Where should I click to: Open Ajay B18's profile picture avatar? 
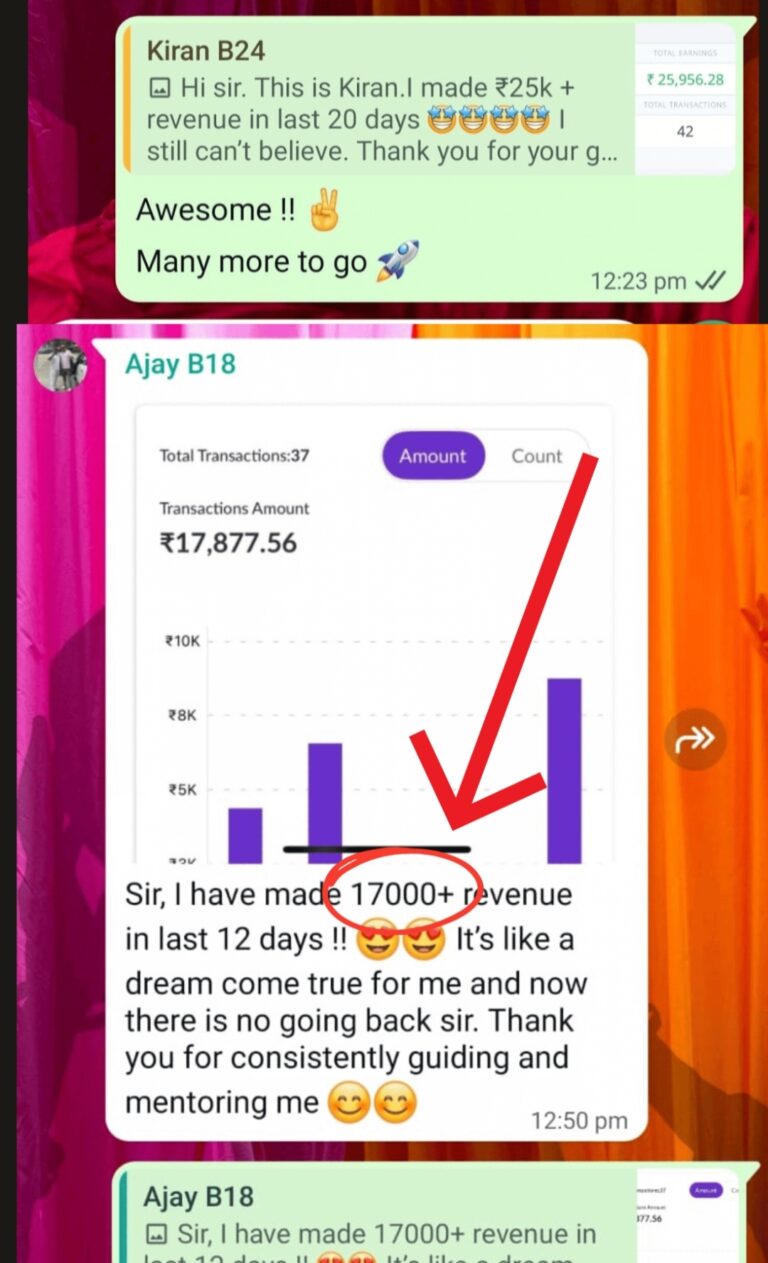pyautogui.click(x=60, y=365)
